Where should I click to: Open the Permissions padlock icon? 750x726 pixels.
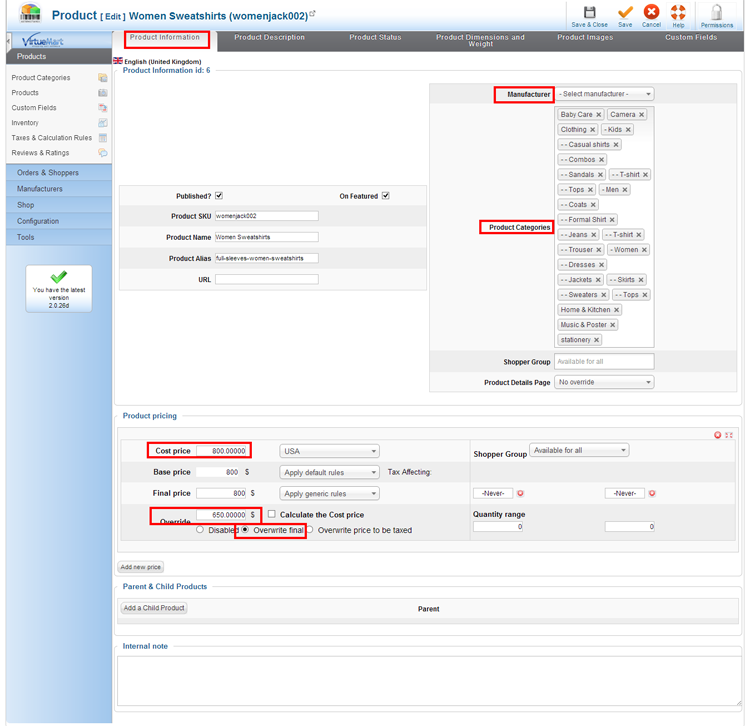[716, 13]
